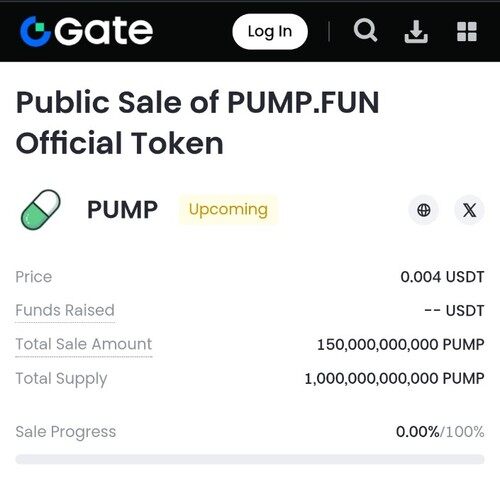Screen dimensions: 500x501
Task: Click the PUMP token name
Action: [x=122, y=210]
